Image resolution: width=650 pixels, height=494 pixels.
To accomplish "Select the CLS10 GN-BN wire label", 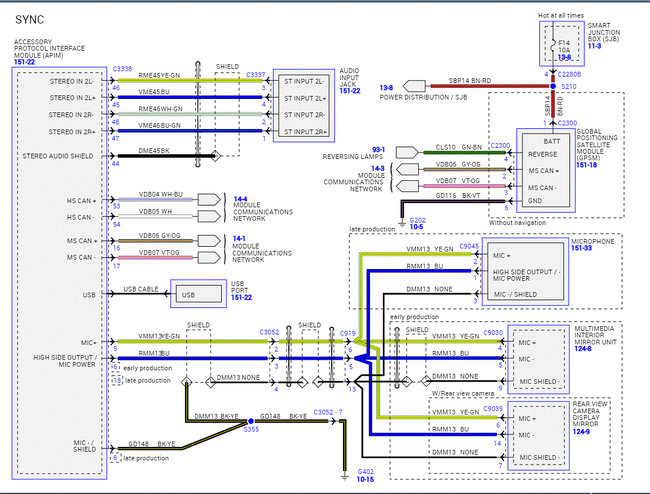I will click(x=459, y=147).
